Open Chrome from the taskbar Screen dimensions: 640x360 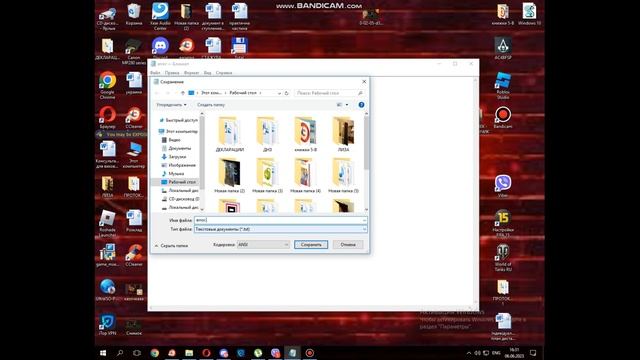(155, 353)
